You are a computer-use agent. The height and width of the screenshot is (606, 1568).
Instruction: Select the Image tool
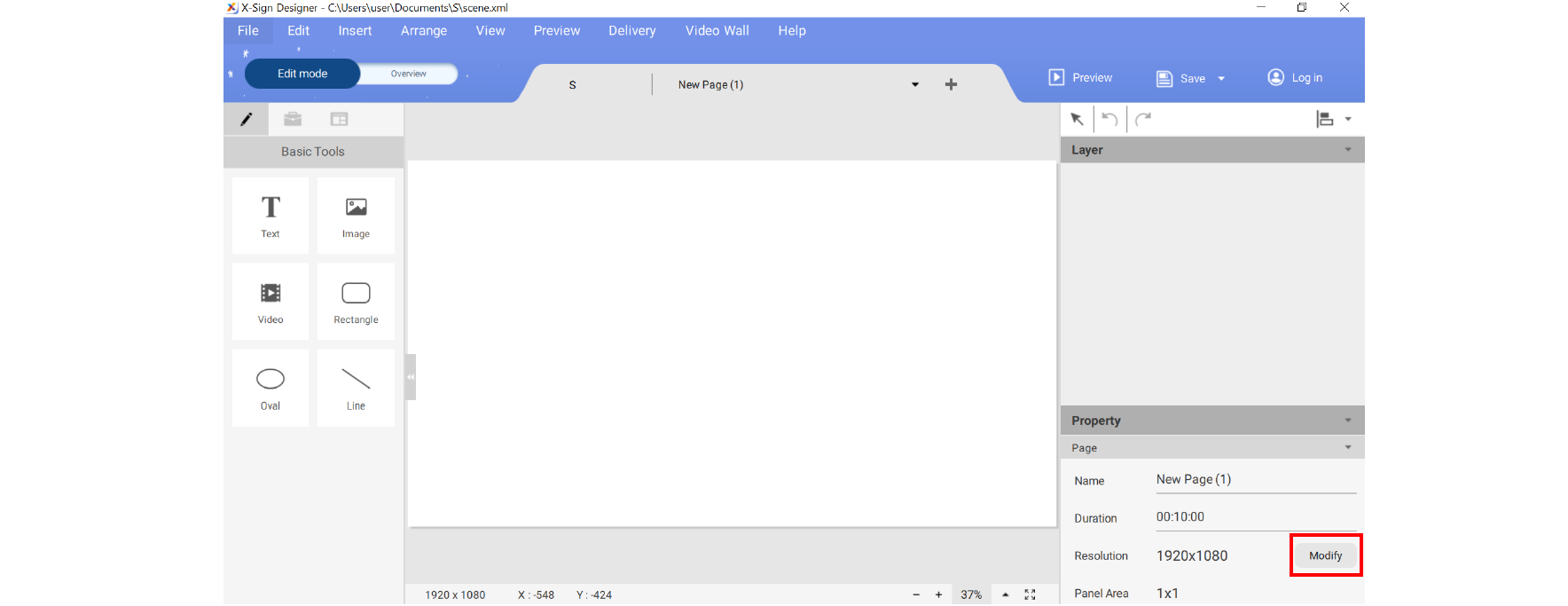(356, 216)
